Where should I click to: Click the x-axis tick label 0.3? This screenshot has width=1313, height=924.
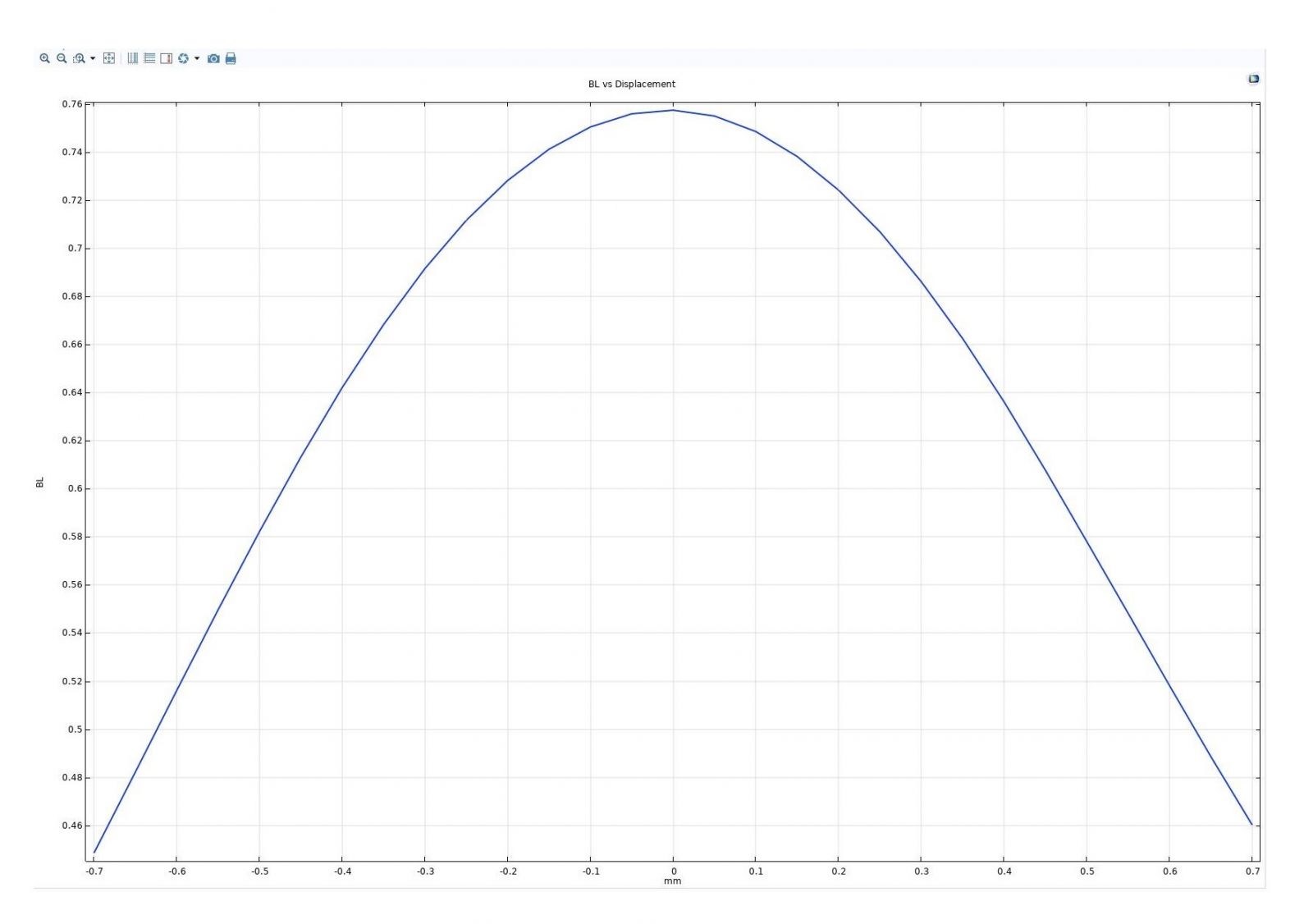click(x=922, y=871)
